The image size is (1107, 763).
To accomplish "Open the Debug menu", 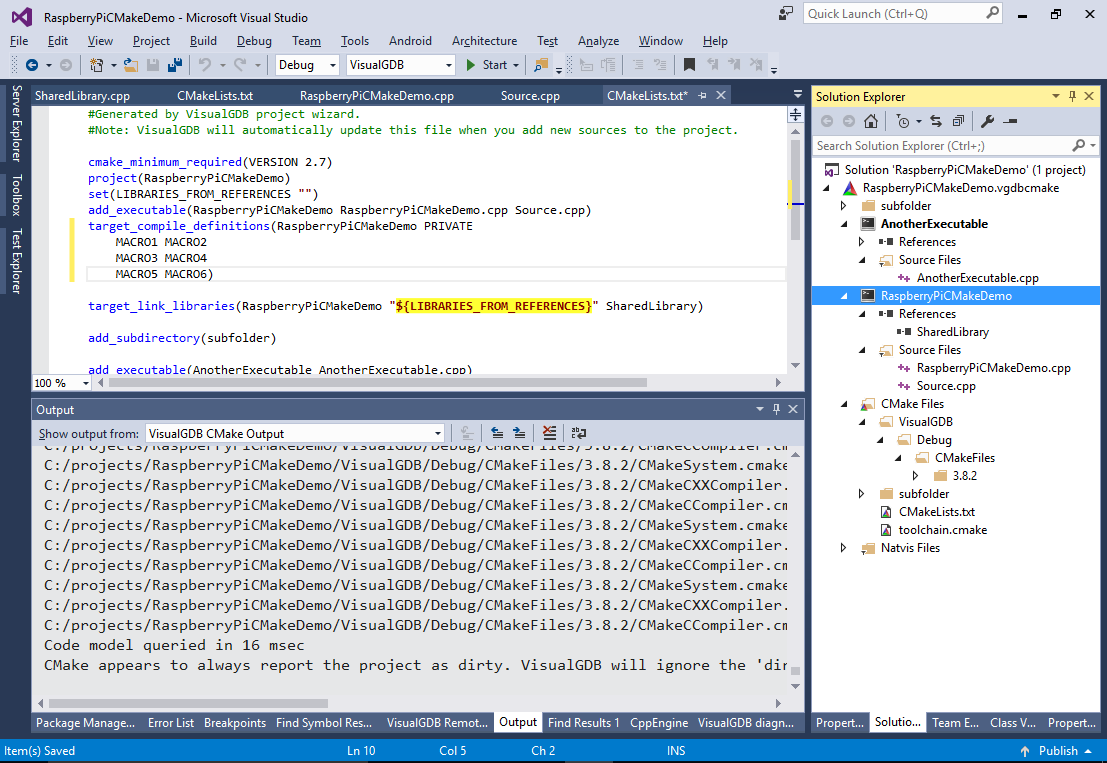I will 254,41.
